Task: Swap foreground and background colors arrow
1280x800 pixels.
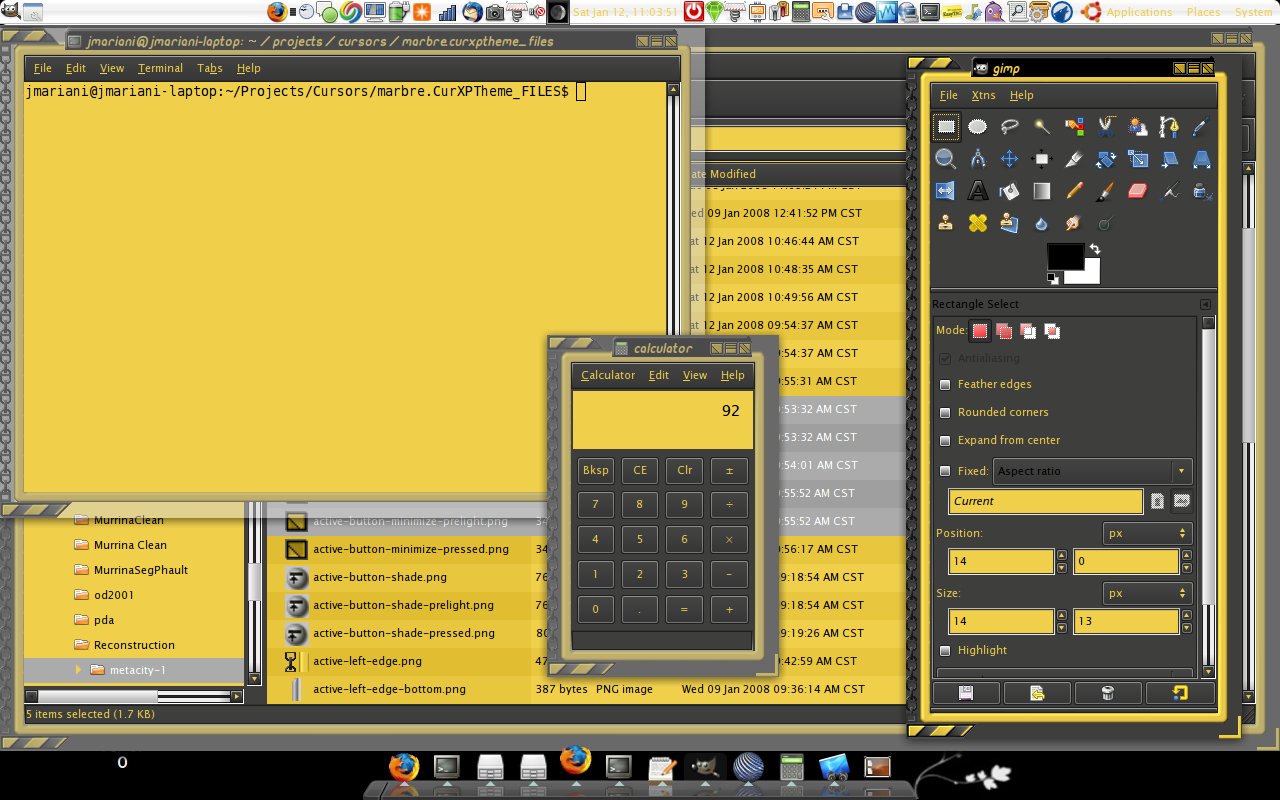Action: coord(1095,249)
